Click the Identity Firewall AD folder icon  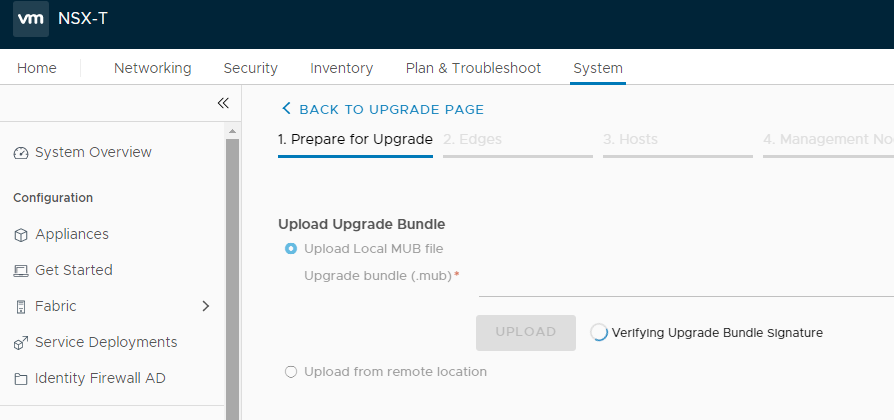click(21, 379)
